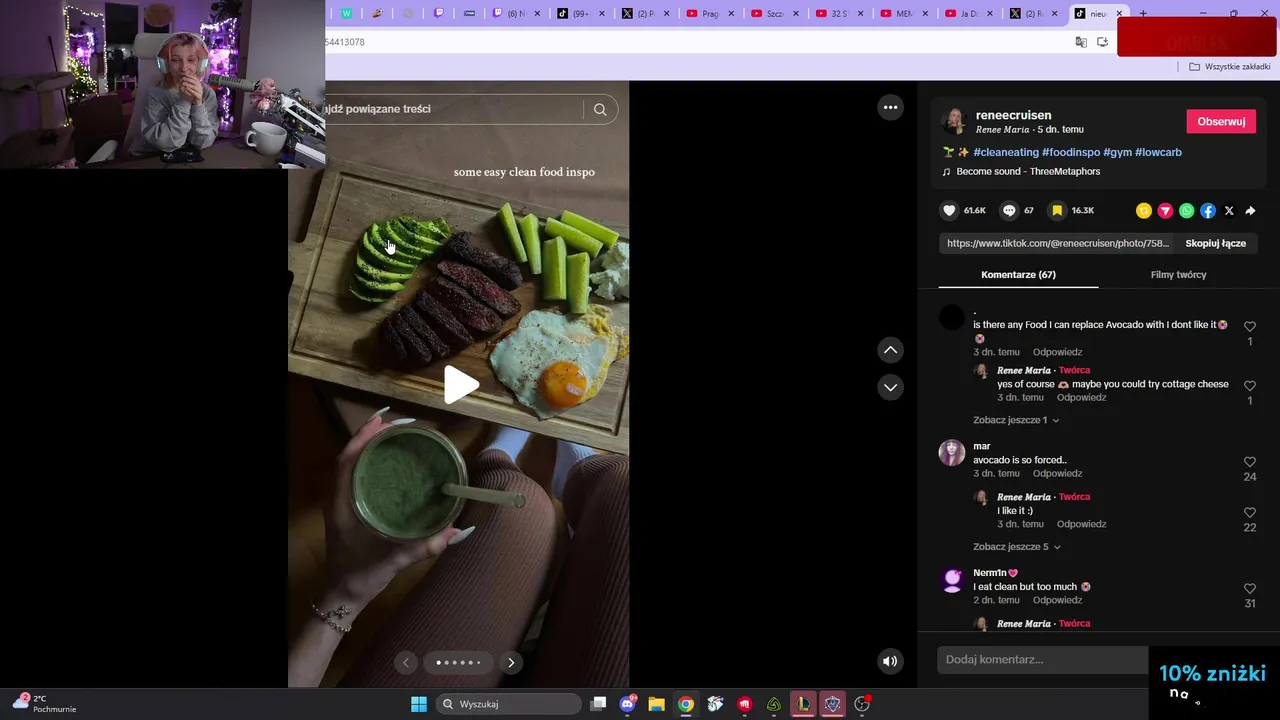Click the search magnifier icon
Image resolution: width=1280 pixels, height=720 pixels.
click(600, 109)
